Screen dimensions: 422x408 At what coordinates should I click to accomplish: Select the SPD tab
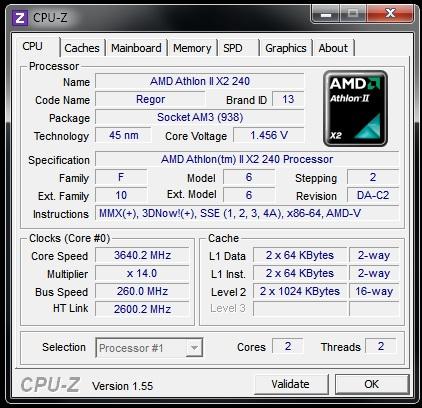point(238,48)
